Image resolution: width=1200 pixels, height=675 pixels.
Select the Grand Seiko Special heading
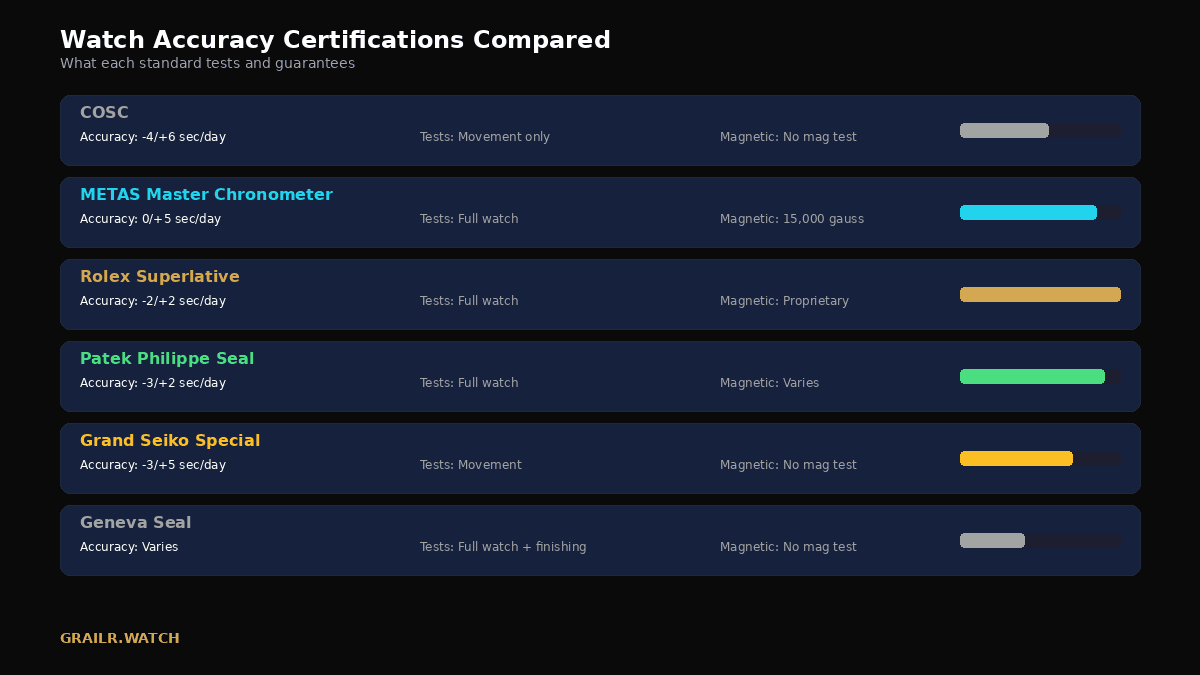[170, 441]
